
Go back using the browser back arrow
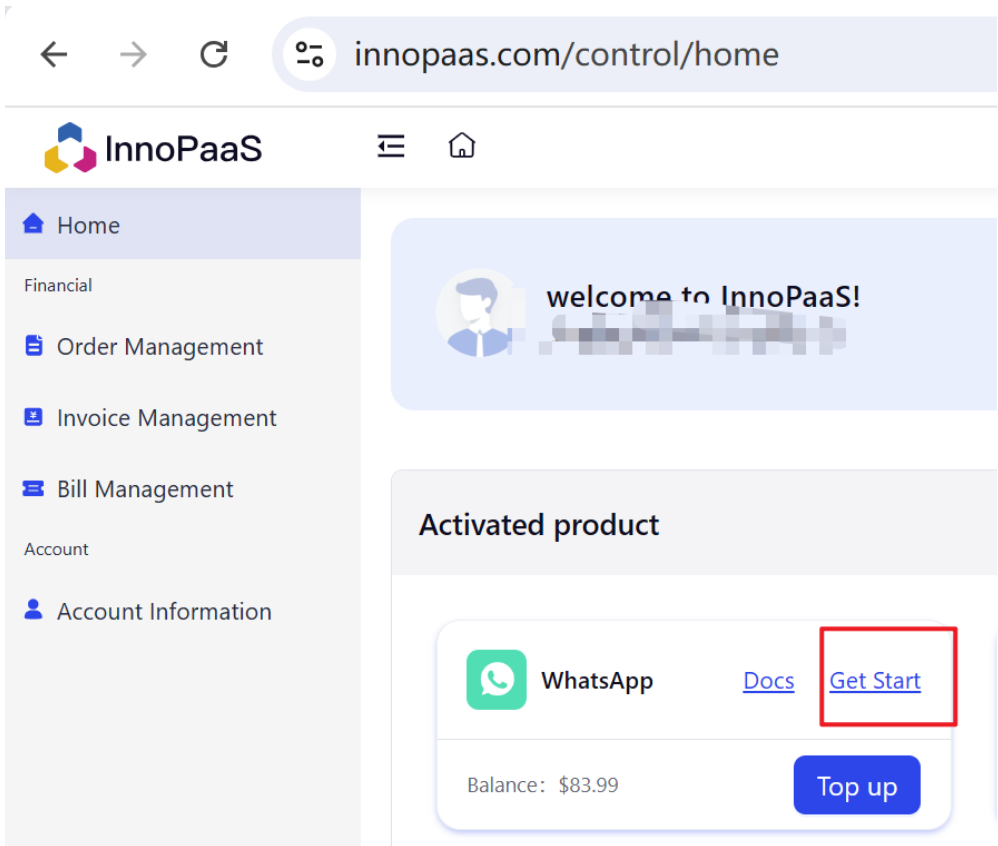(x=53, y=55)
